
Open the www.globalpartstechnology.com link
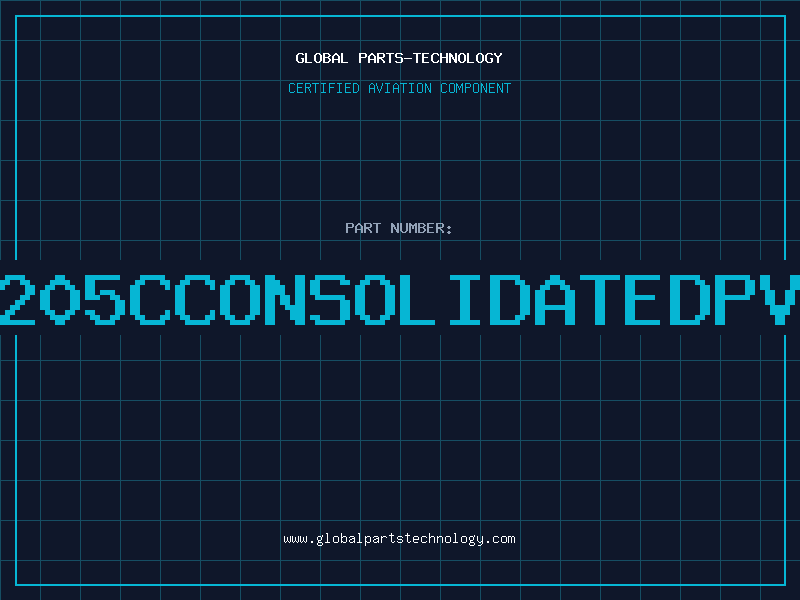(399, 539)
